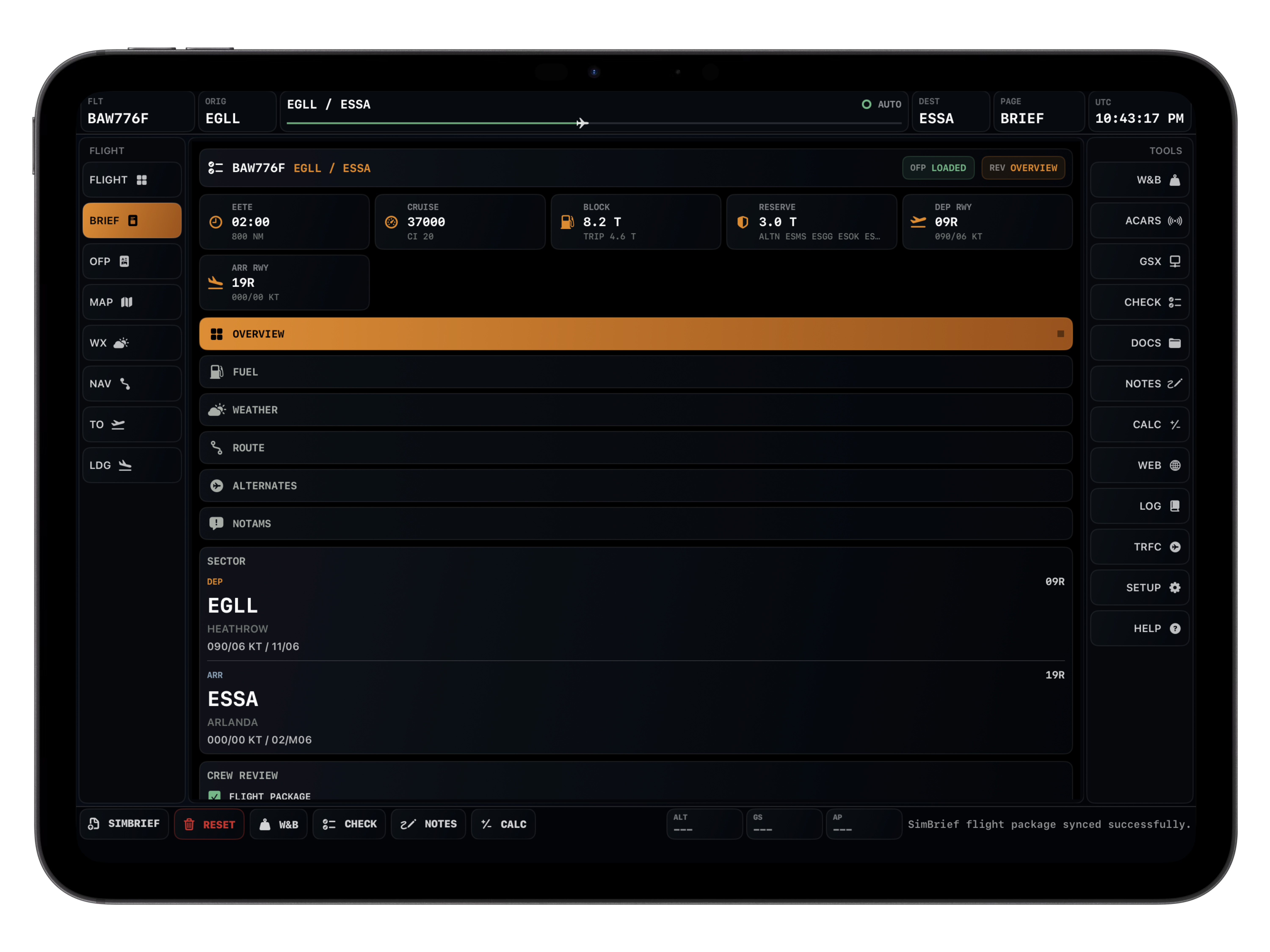Open NOTES from the bottom toolbar
The width and height of the screenshot is (1270, 952).
(428, 824)
